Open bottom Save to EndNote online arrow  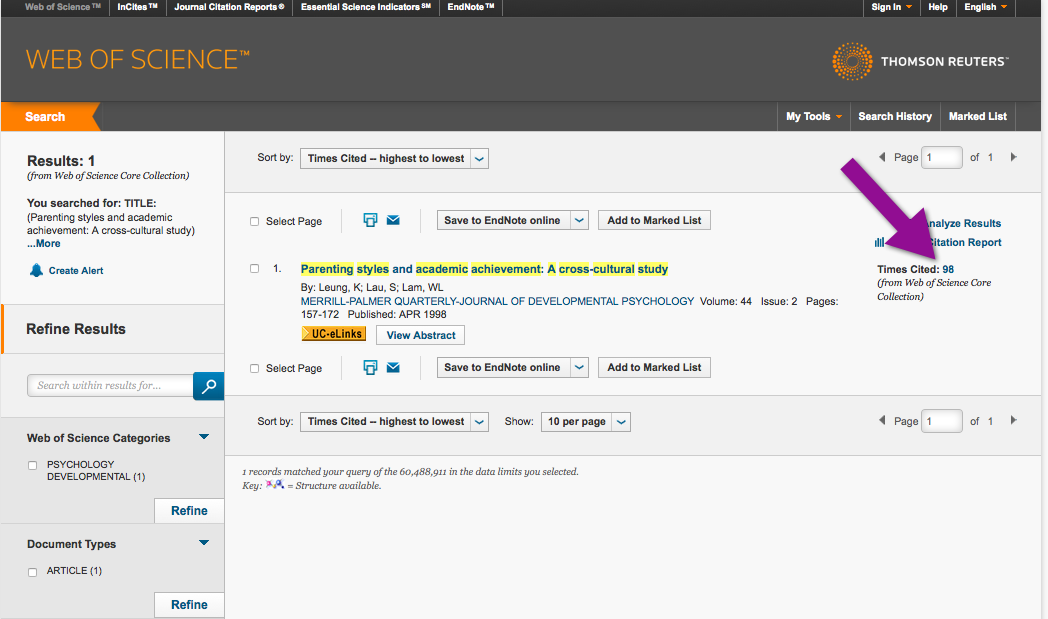pyautogui.click(x=579, y=367)
